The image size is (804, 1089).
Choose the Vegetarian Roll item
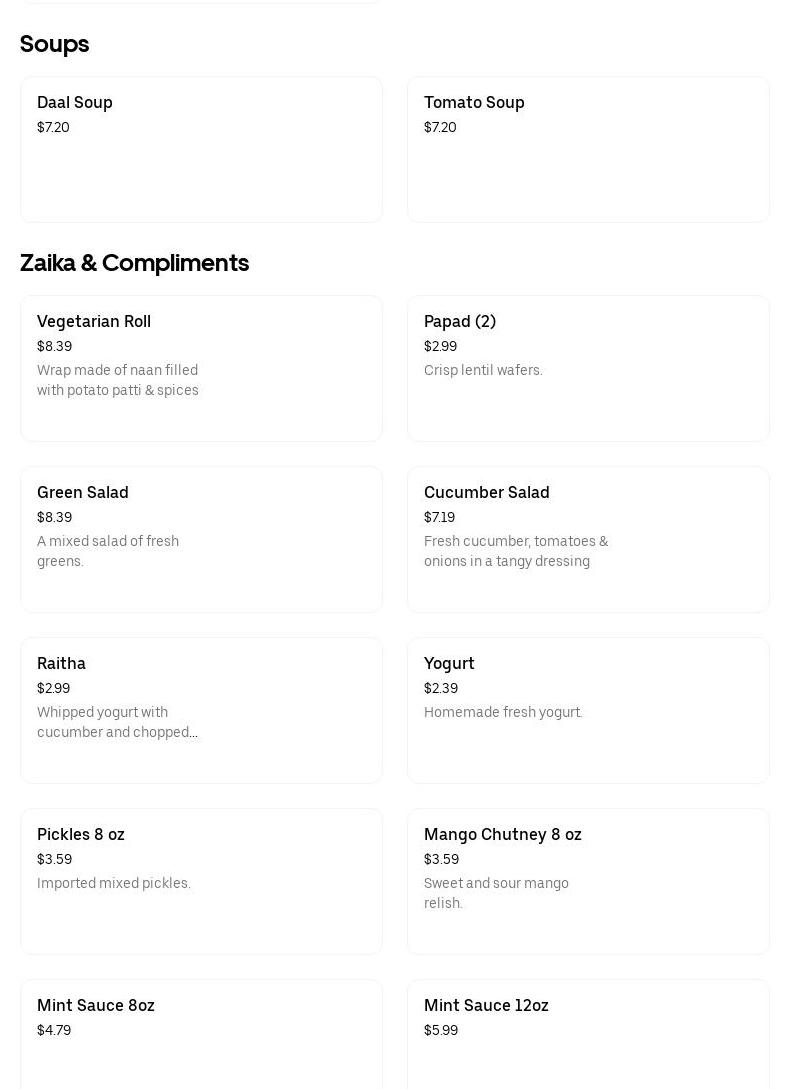pyautogui.click(x=94, y=321)
